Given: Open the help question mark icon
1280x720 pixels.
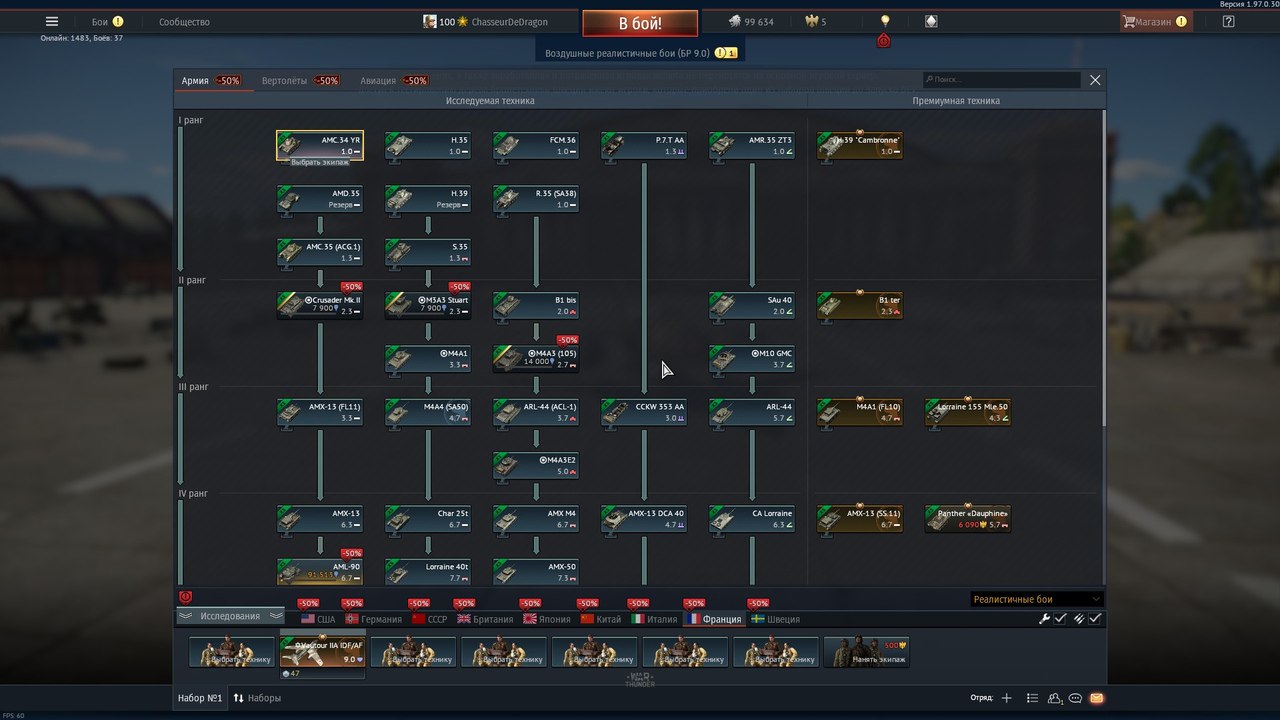Looking at the screenshot, I should [1229, 21].
